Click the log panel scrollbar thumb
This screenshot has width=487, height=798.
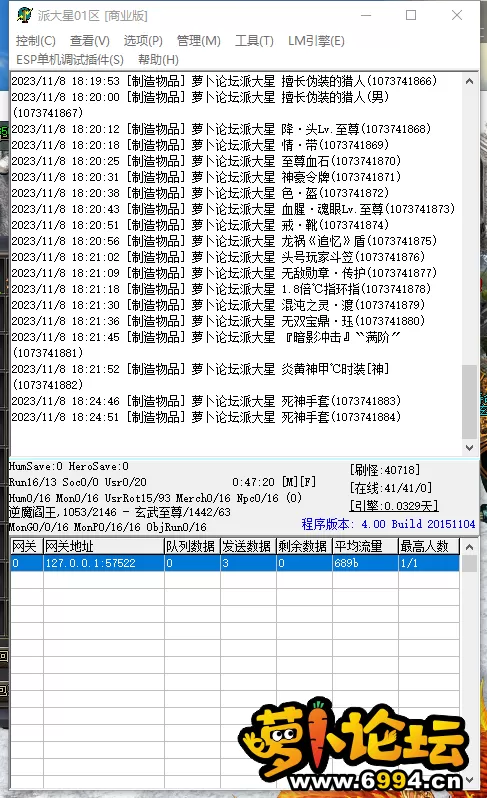469,402
